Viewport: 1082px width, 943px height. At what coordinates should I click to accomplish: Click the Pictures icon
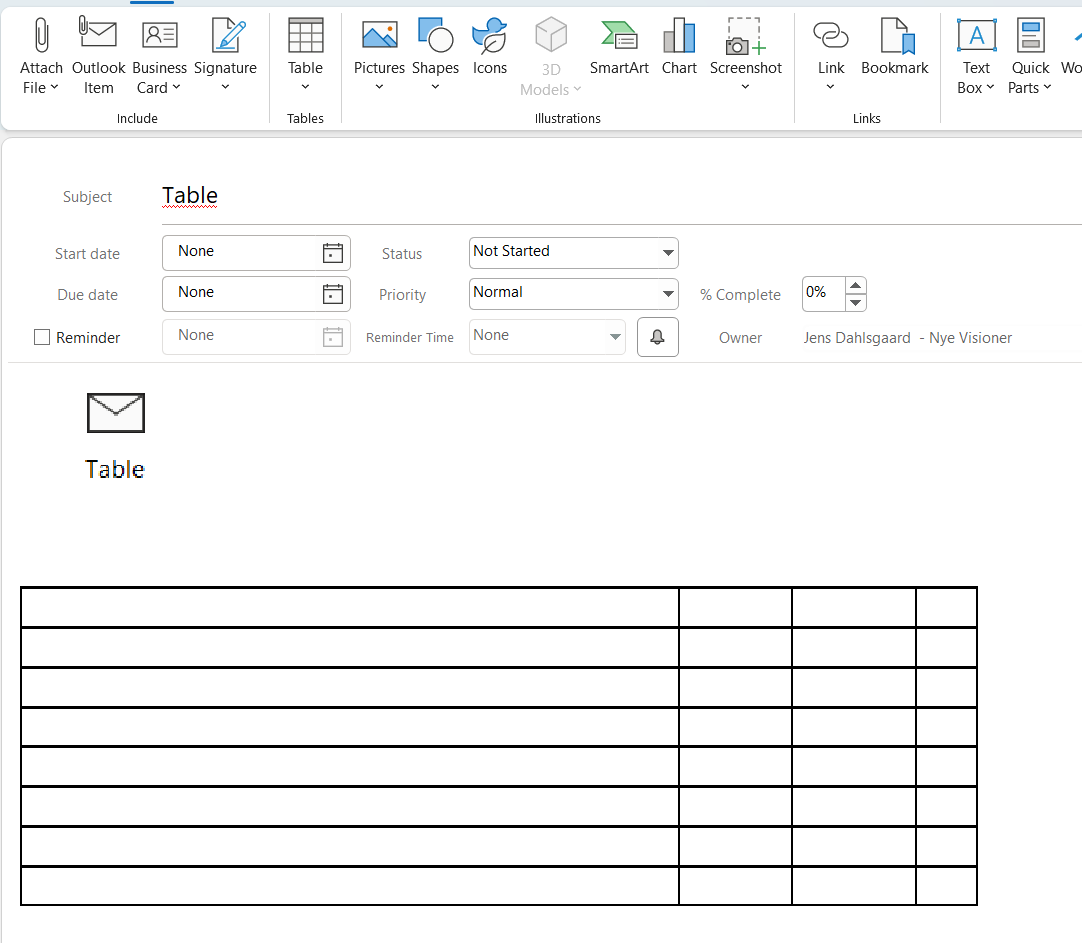[380, 34]
